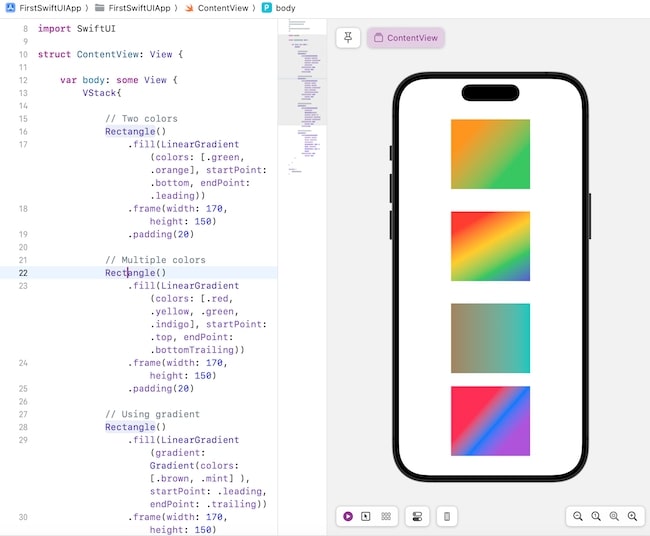This screenshot has height=536, width=650.
Task: Open FirstSwiftUIApp folder in breadcrumb bar
Action: click(x=139, y=8)
